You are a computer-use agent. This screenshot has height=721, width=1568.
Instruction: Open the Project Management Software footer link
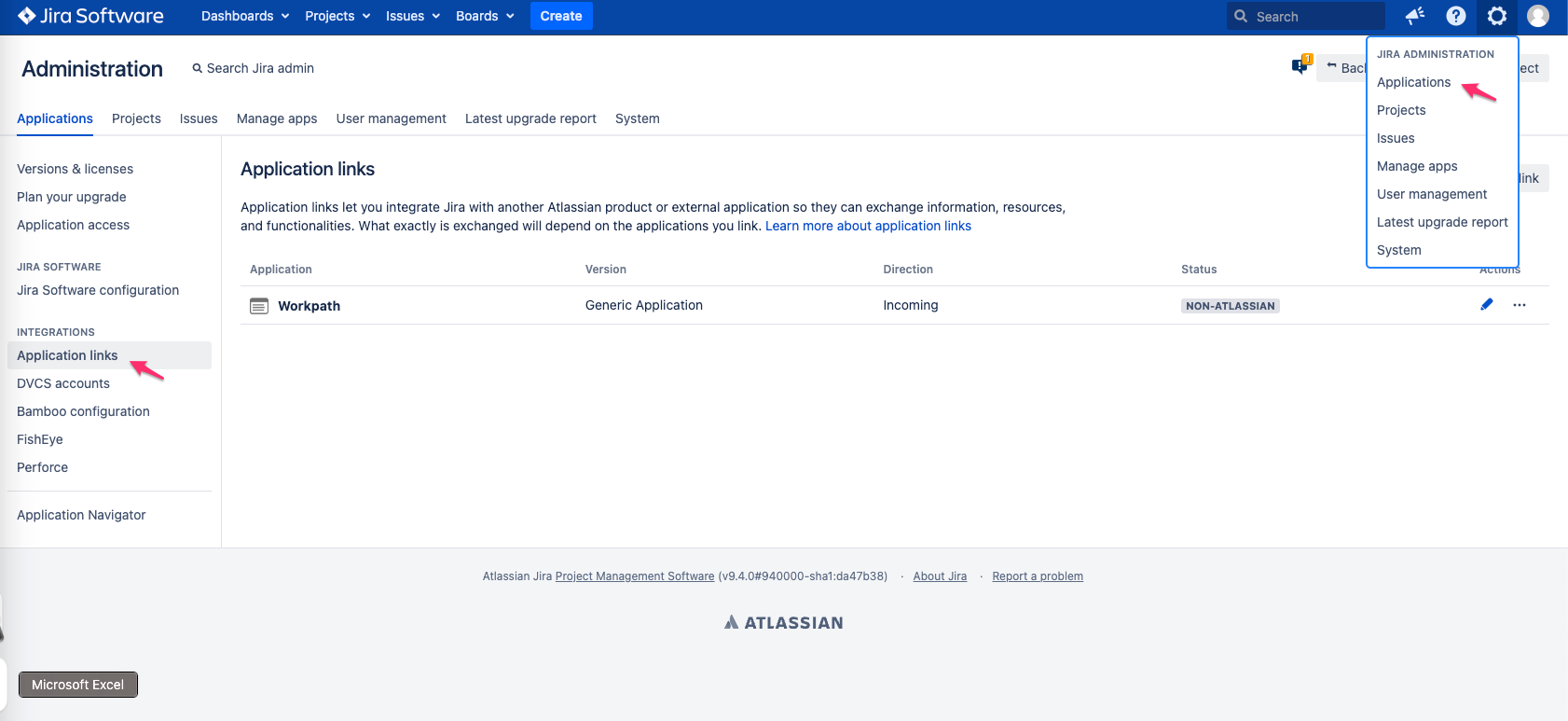(635, 576)
